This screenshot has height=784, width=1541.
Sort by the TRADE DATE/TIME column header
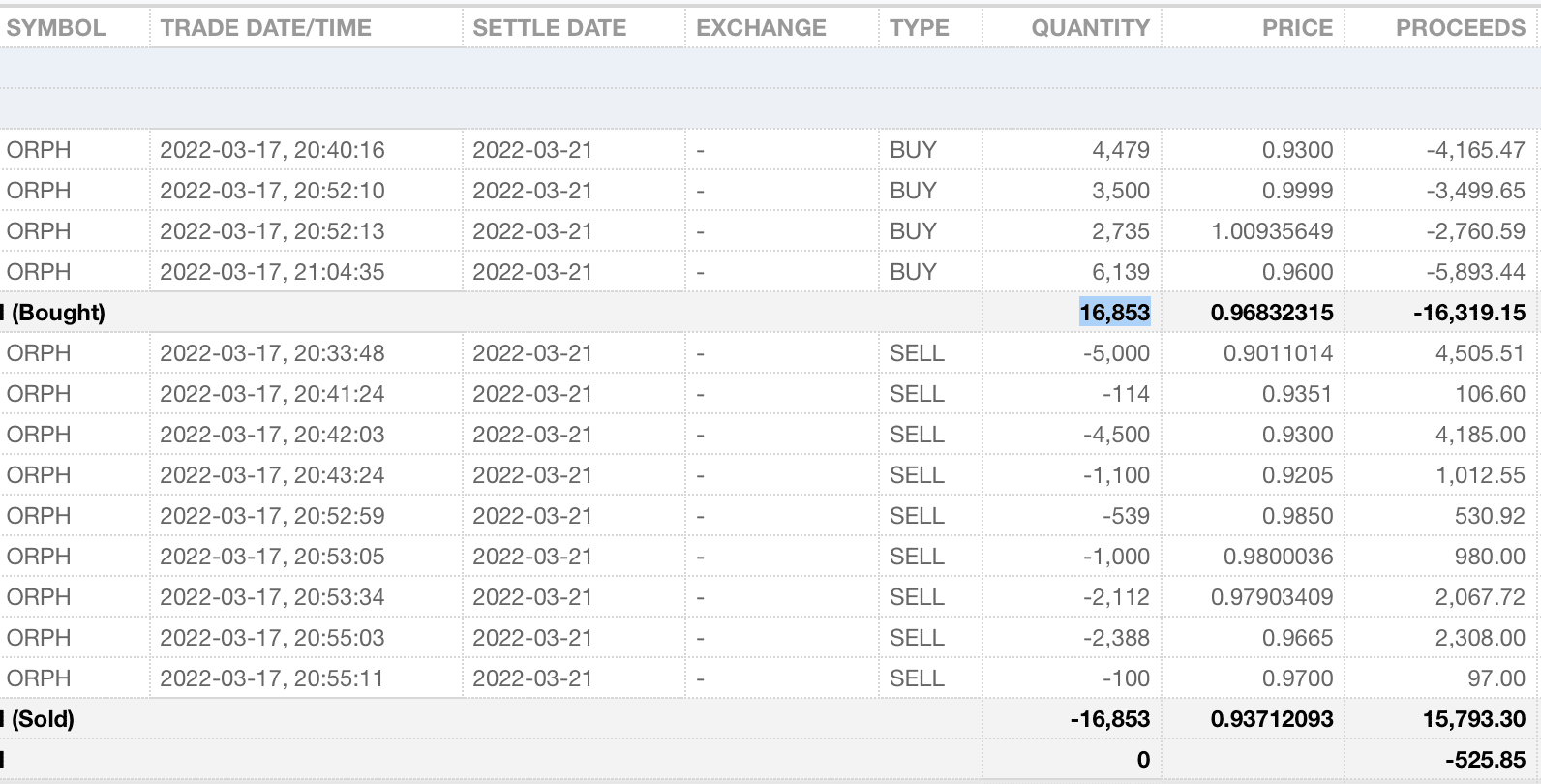[266, 28]
